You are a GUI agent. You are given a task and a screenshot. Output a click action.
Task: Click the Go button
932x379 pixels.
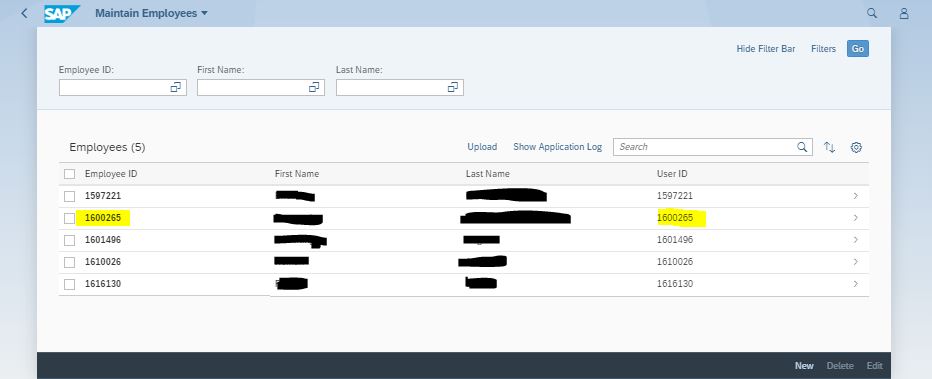pyautogui.click(x=858, y=49)
